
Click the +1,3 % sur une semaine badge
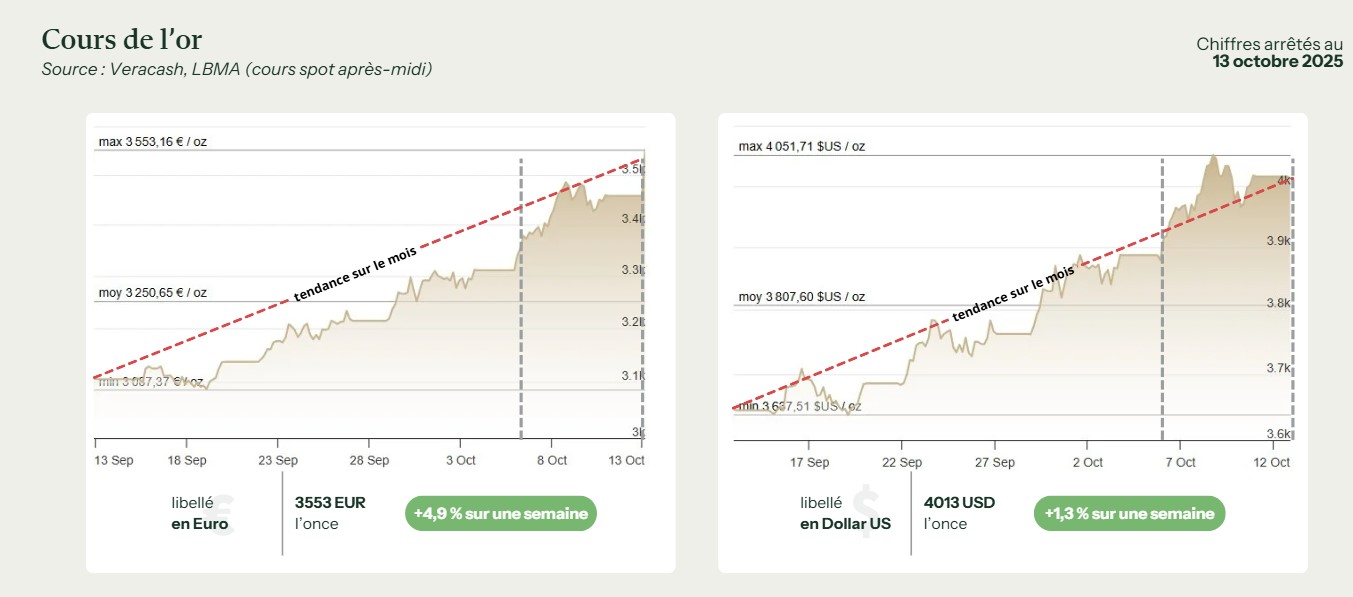tap(1129, 514)
